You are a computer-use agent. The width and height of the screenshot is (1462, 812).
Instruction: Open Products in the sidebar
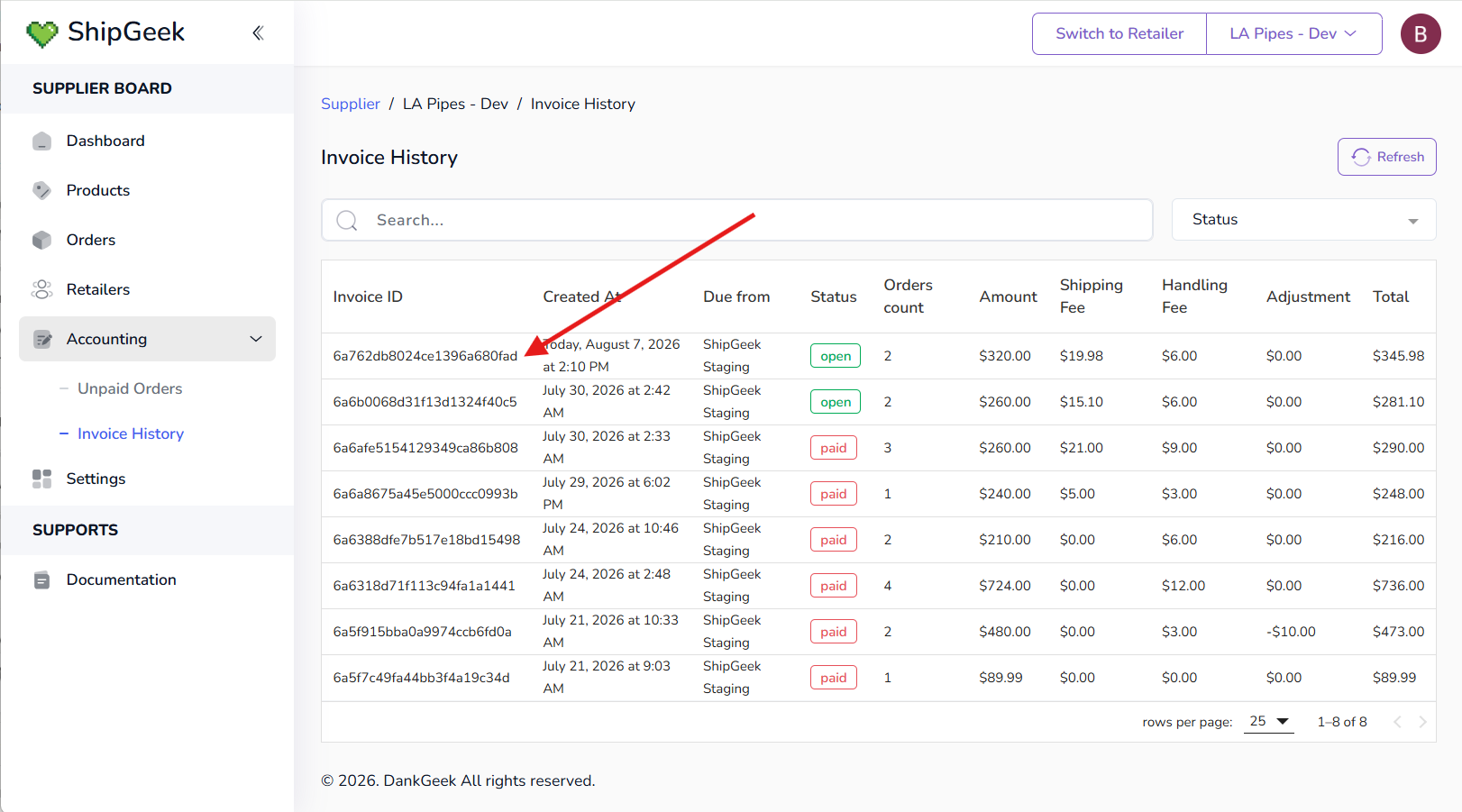[147, 190]
